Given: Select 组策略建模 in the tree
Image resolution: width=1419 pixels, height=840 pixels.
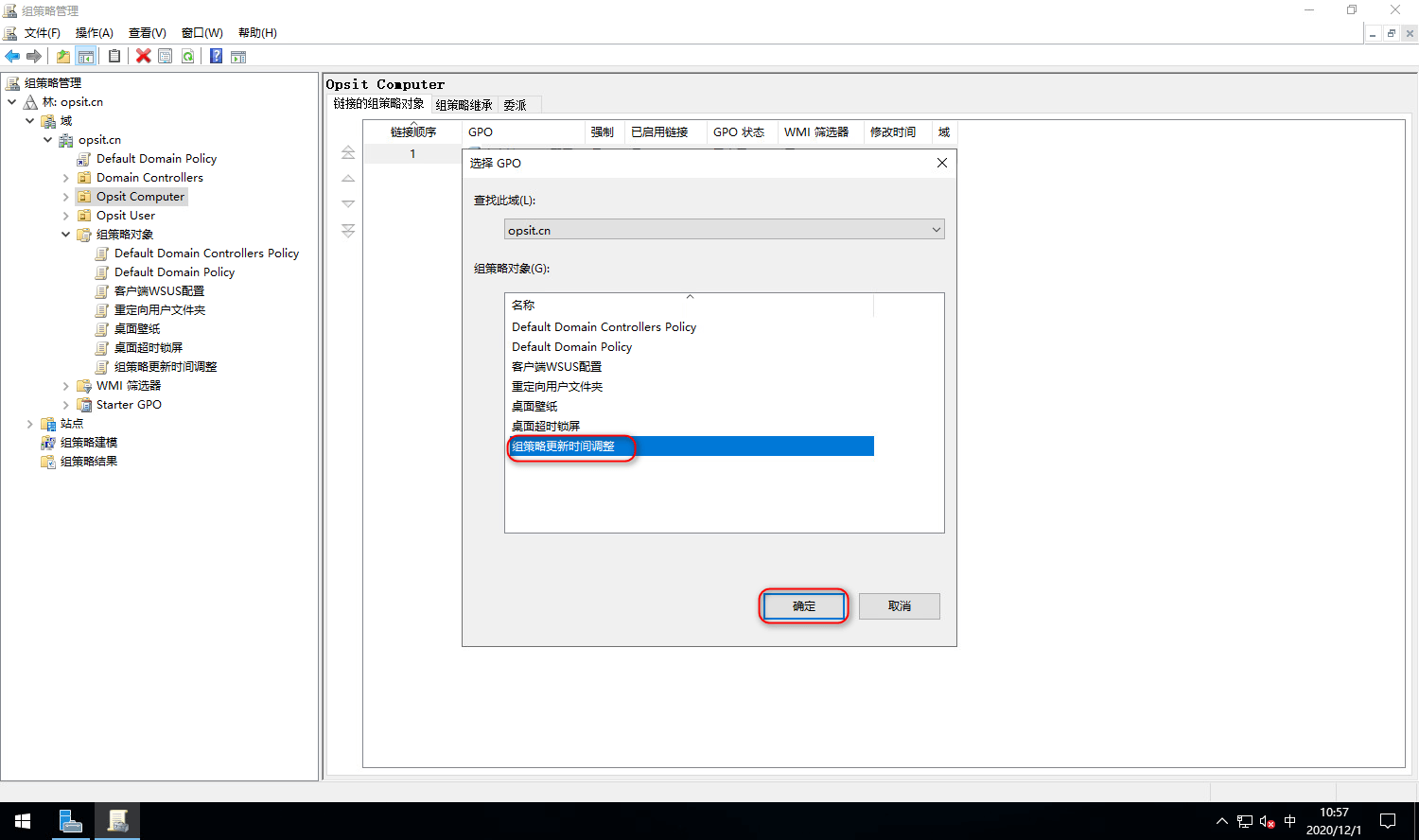Looking at the screenshot, I should tap(89, 443).
